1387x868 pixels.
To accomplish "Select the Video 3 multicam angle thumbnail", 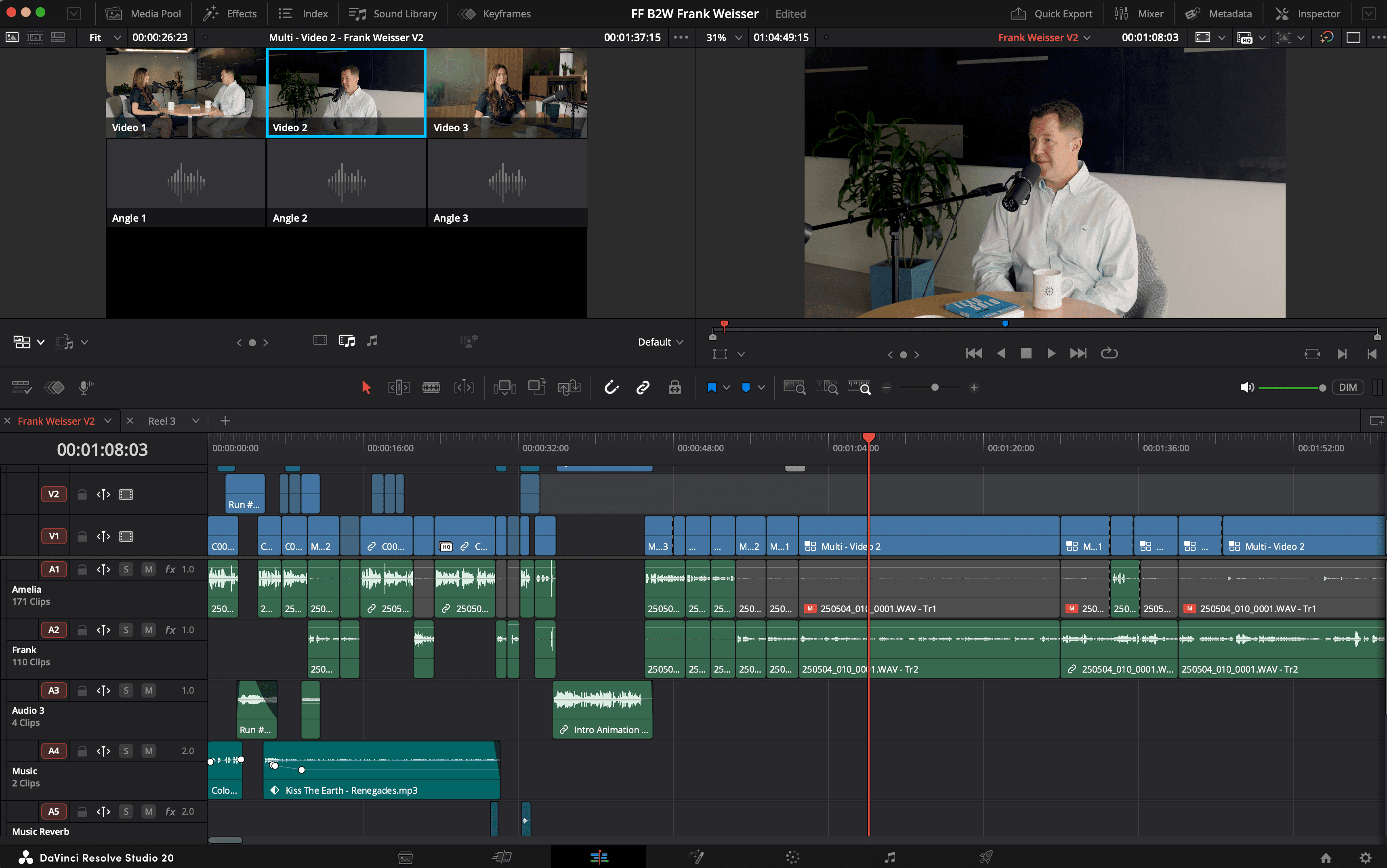I will click(x=506, y=92).
